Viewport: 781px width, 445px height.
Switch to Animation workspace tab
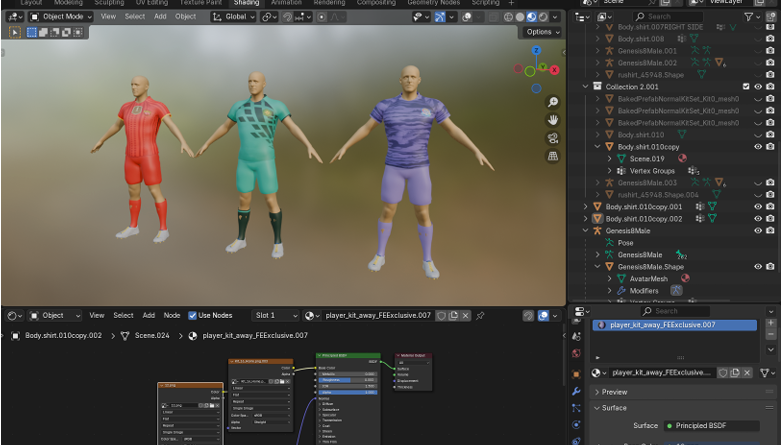pyautogui.click(x=286, y=3)
